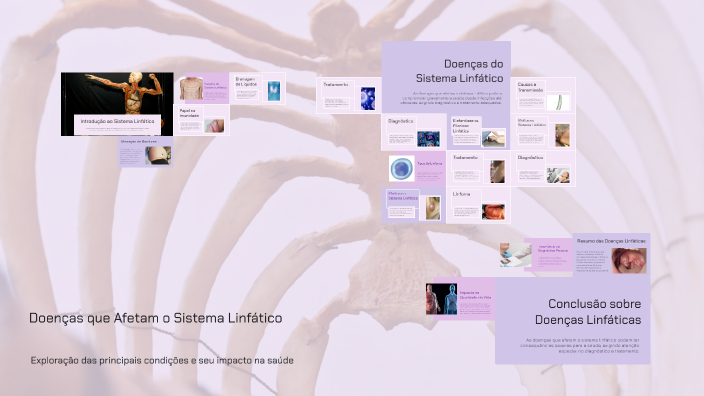This screenshot has height=396, width=704.
Task: Open the Diagnóstico slide with blue scan image
Action: 414,132
